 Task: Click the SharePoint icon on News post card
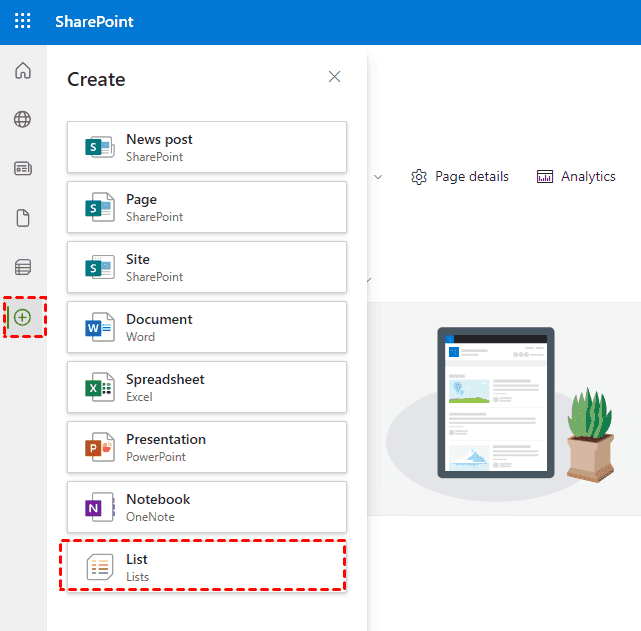tap(99, 147)
